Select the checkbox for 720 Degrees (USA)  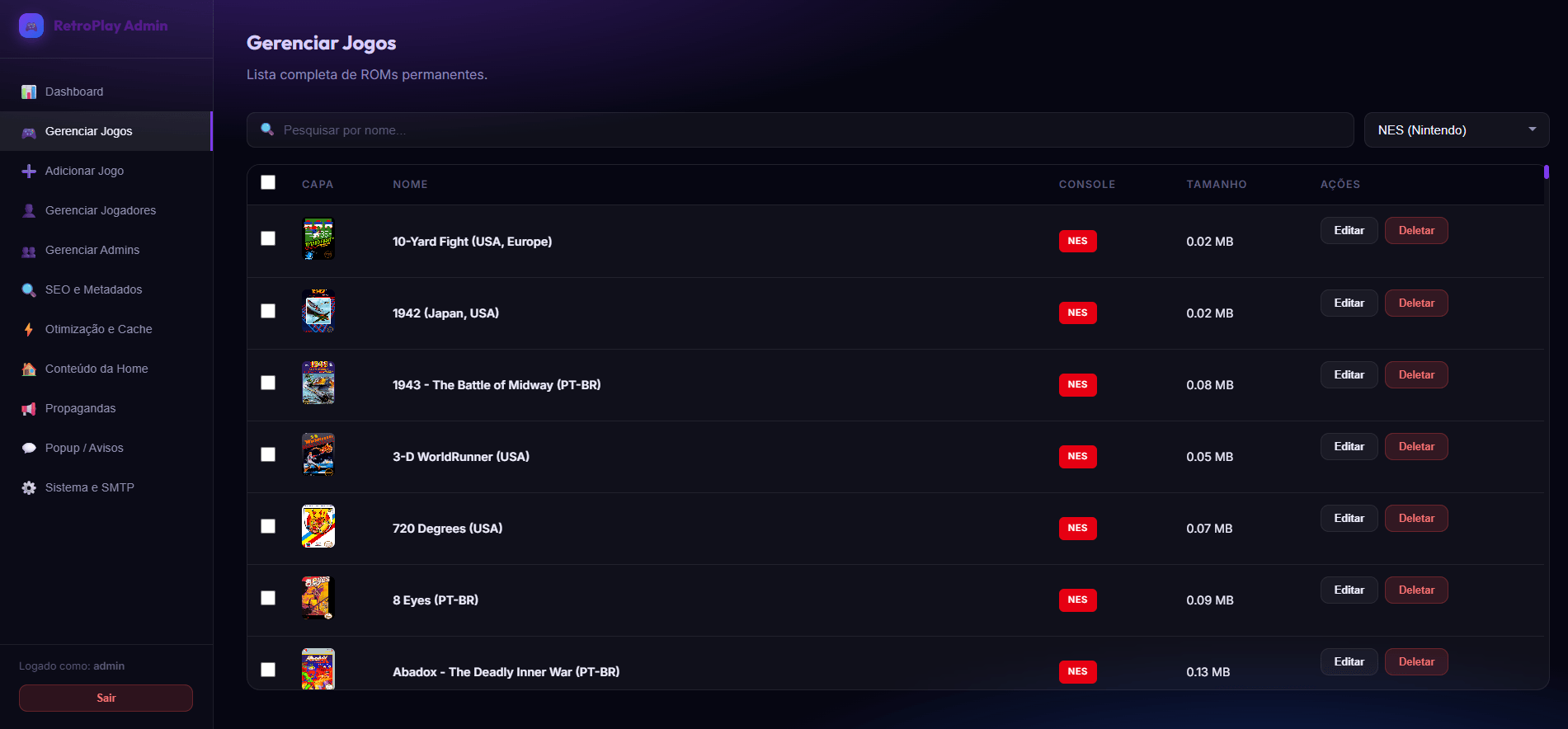coord(268,526)
